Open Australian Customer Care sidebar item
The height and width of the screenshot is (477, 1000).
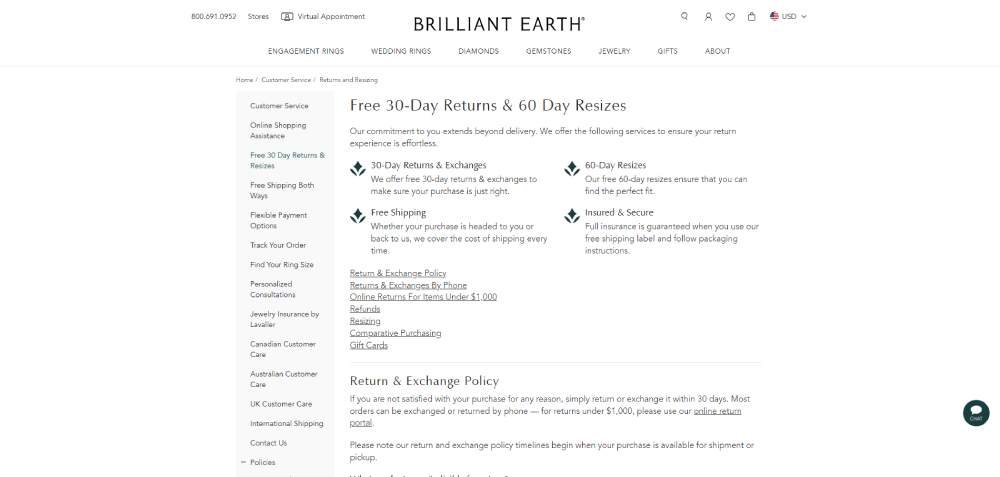point(283,379)
